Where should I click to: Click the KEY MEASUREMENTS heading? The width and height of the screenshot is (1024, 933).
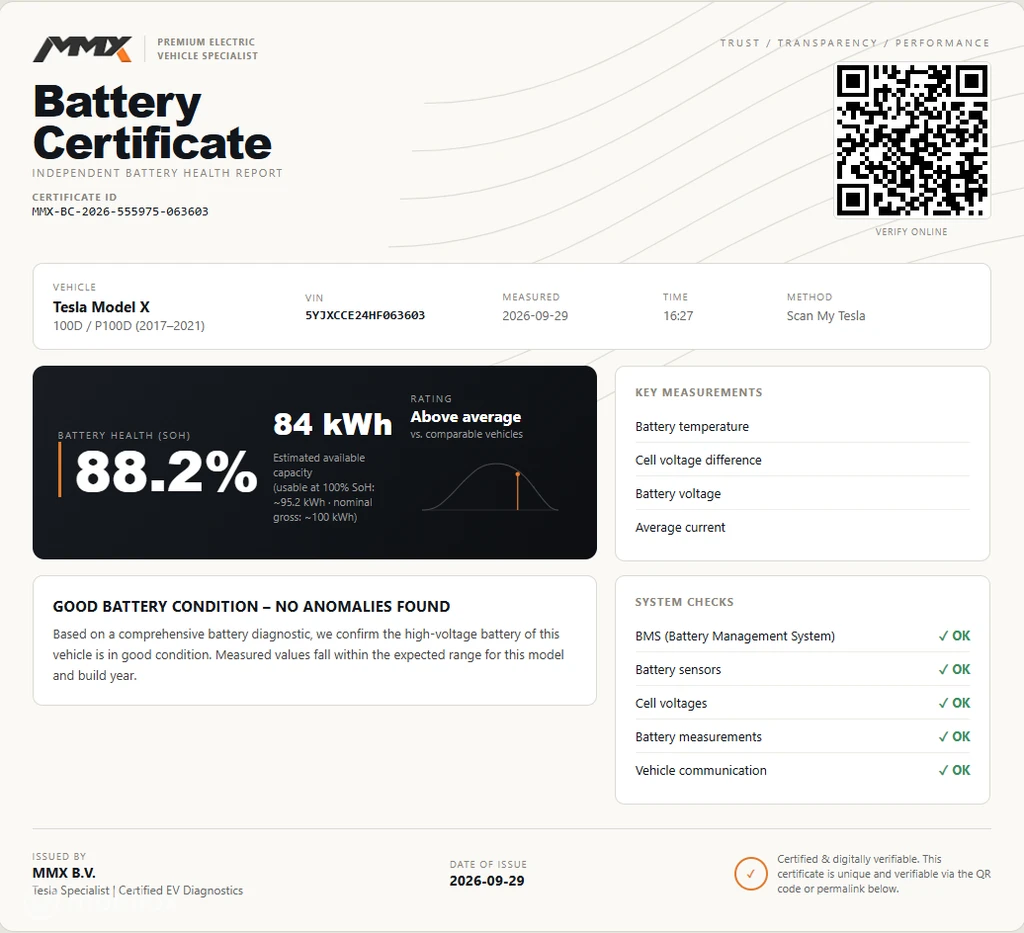699,392
